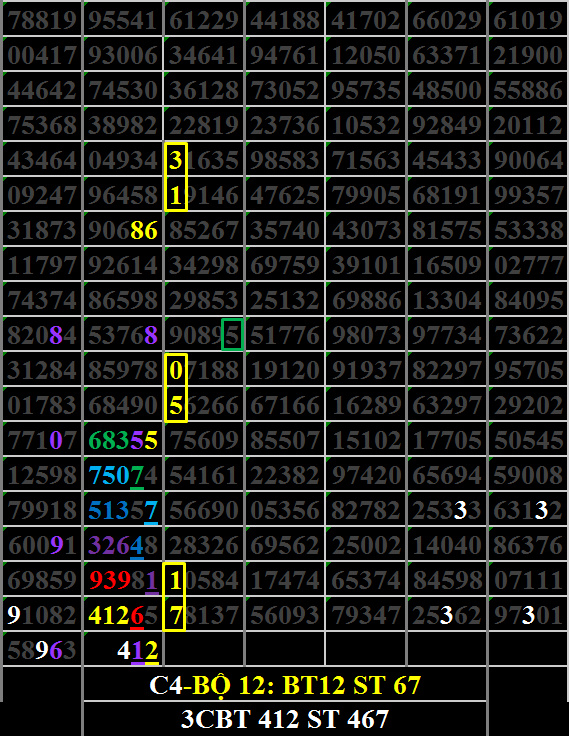
Task: Click on cell 85978
Action: [x=123, y=369]
